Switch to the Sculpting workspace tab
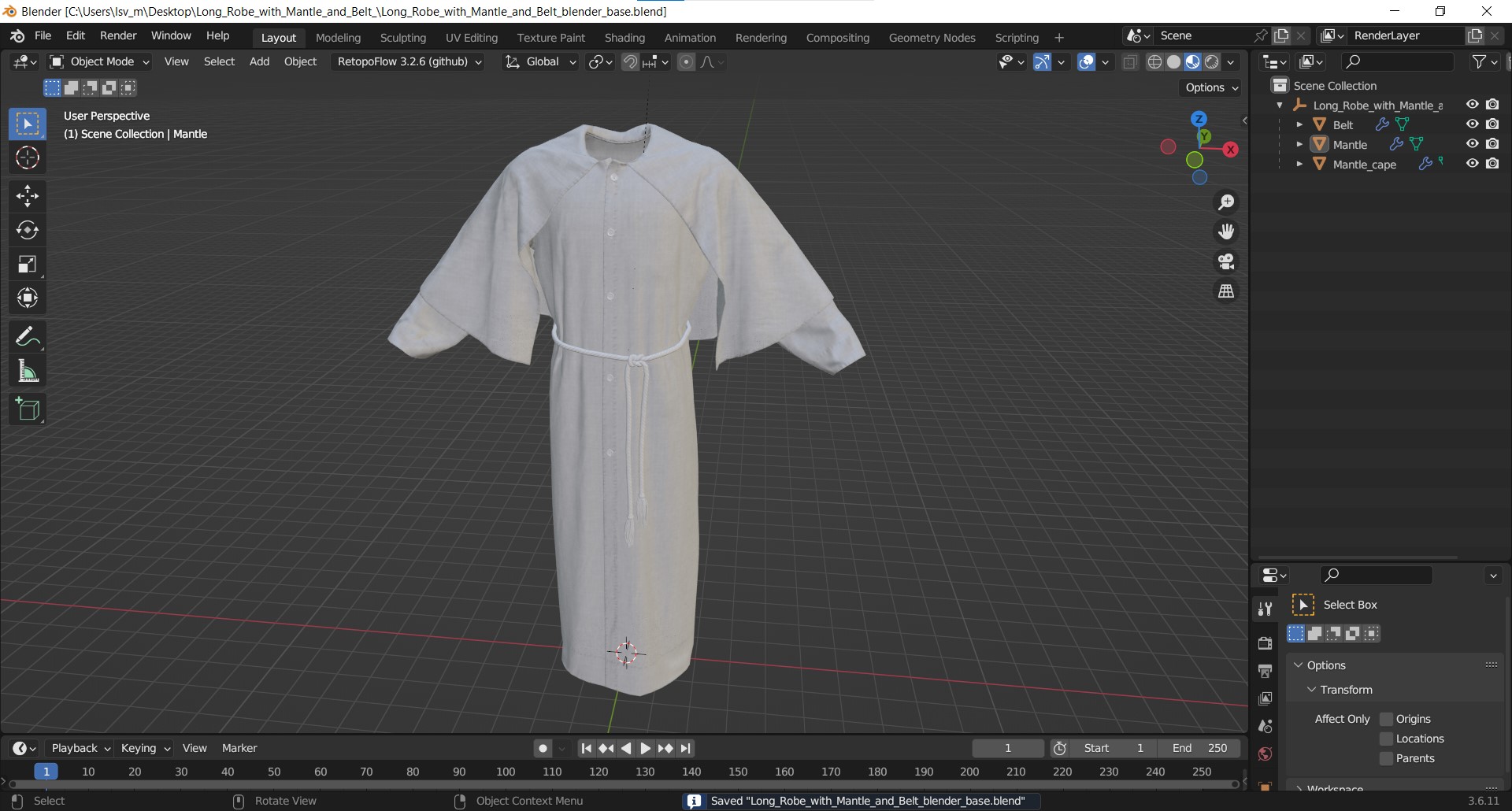The width and height of the screenshot is (1512, 811). [x=402, y=38]
